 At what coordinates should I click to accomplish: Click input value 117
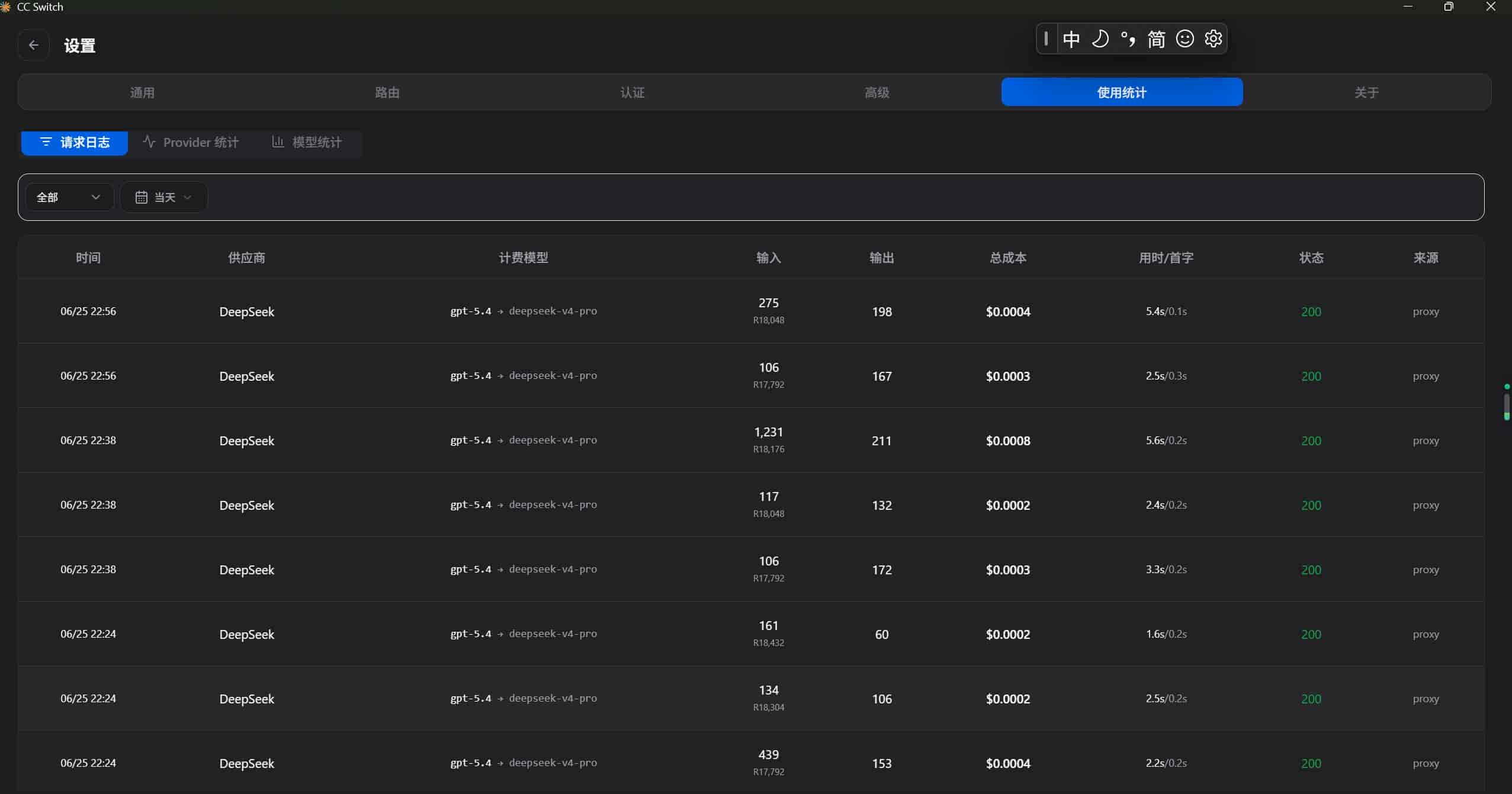pos(769,497)
